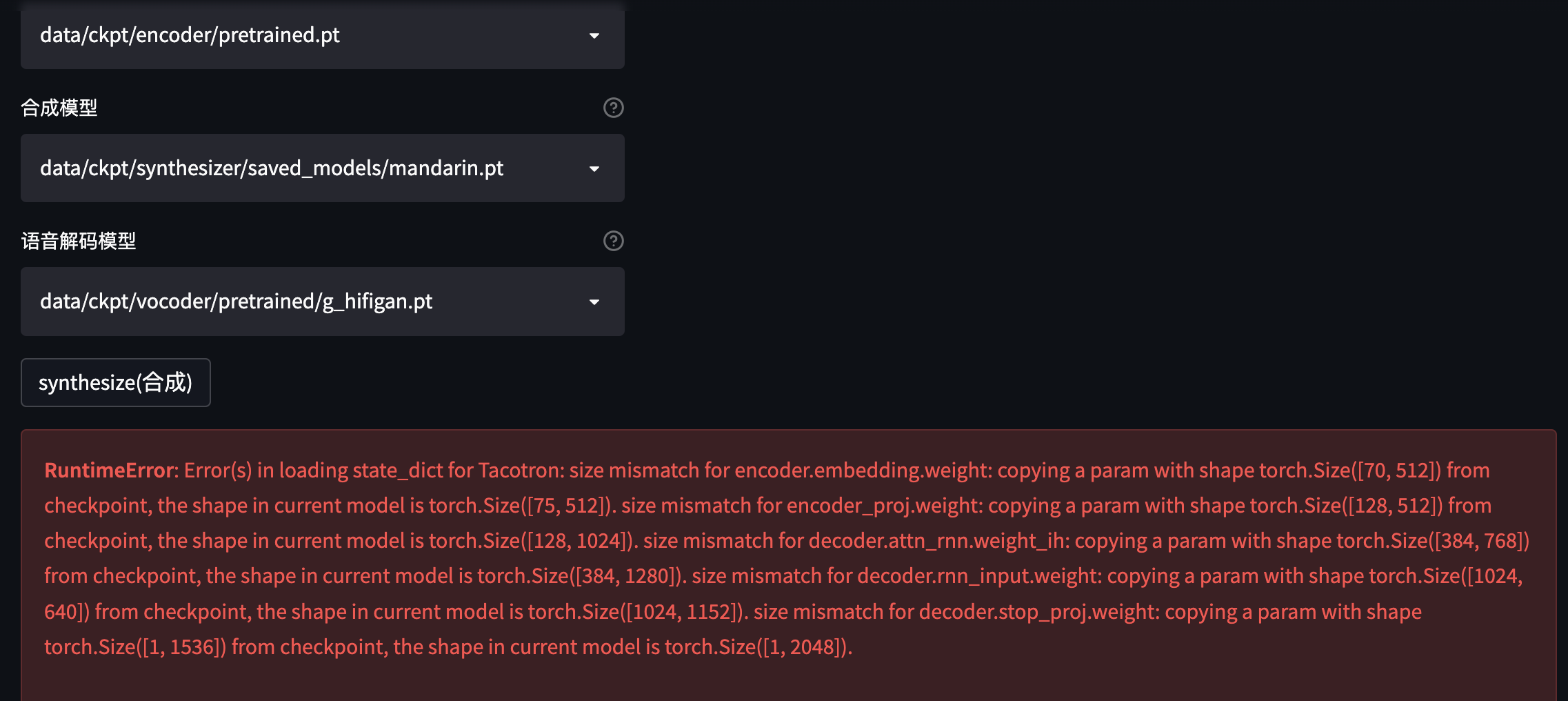
Task: Click inside the vocoder model input field
Action: [276, 302]
